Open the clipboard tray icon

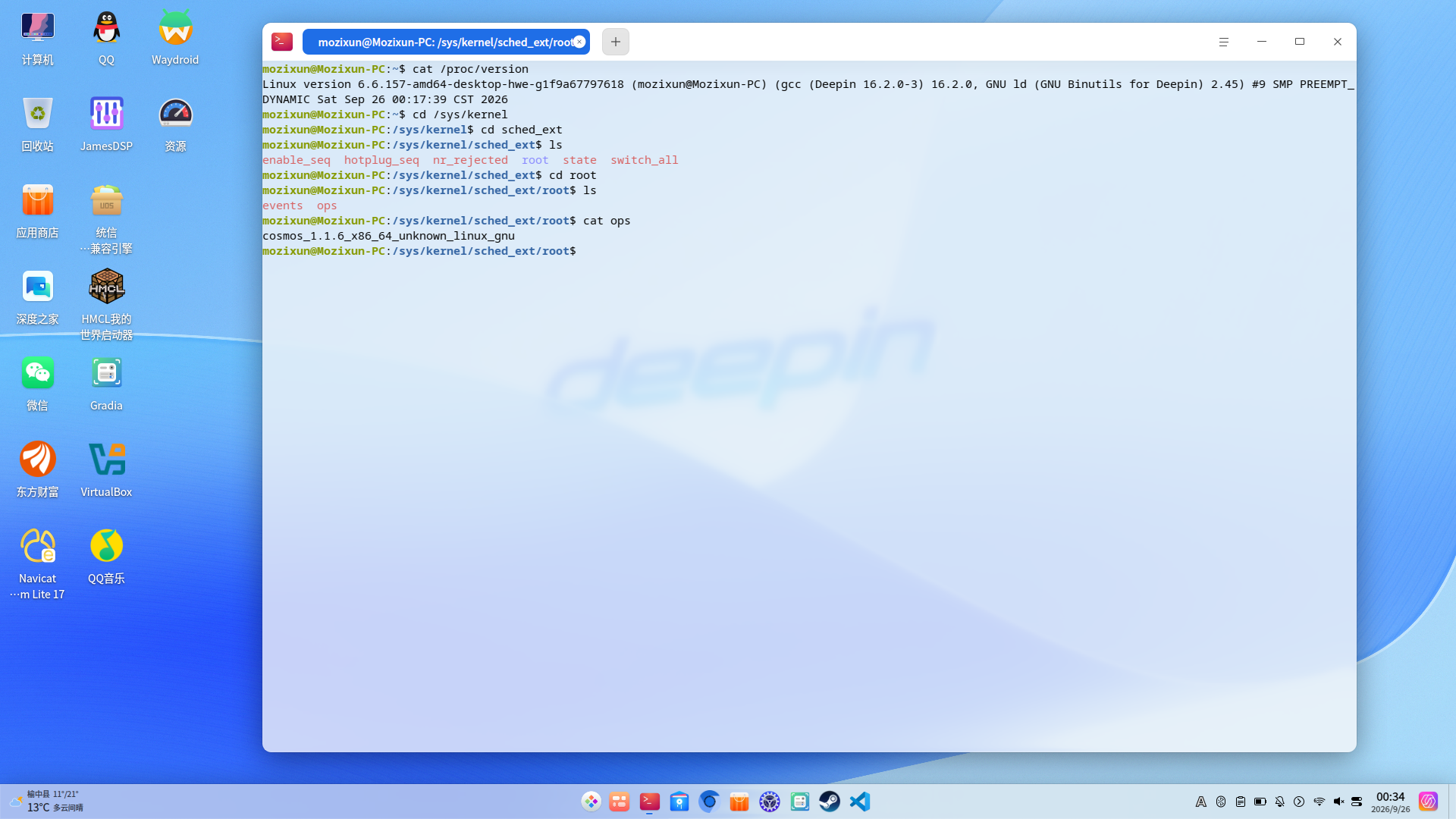1241,802
